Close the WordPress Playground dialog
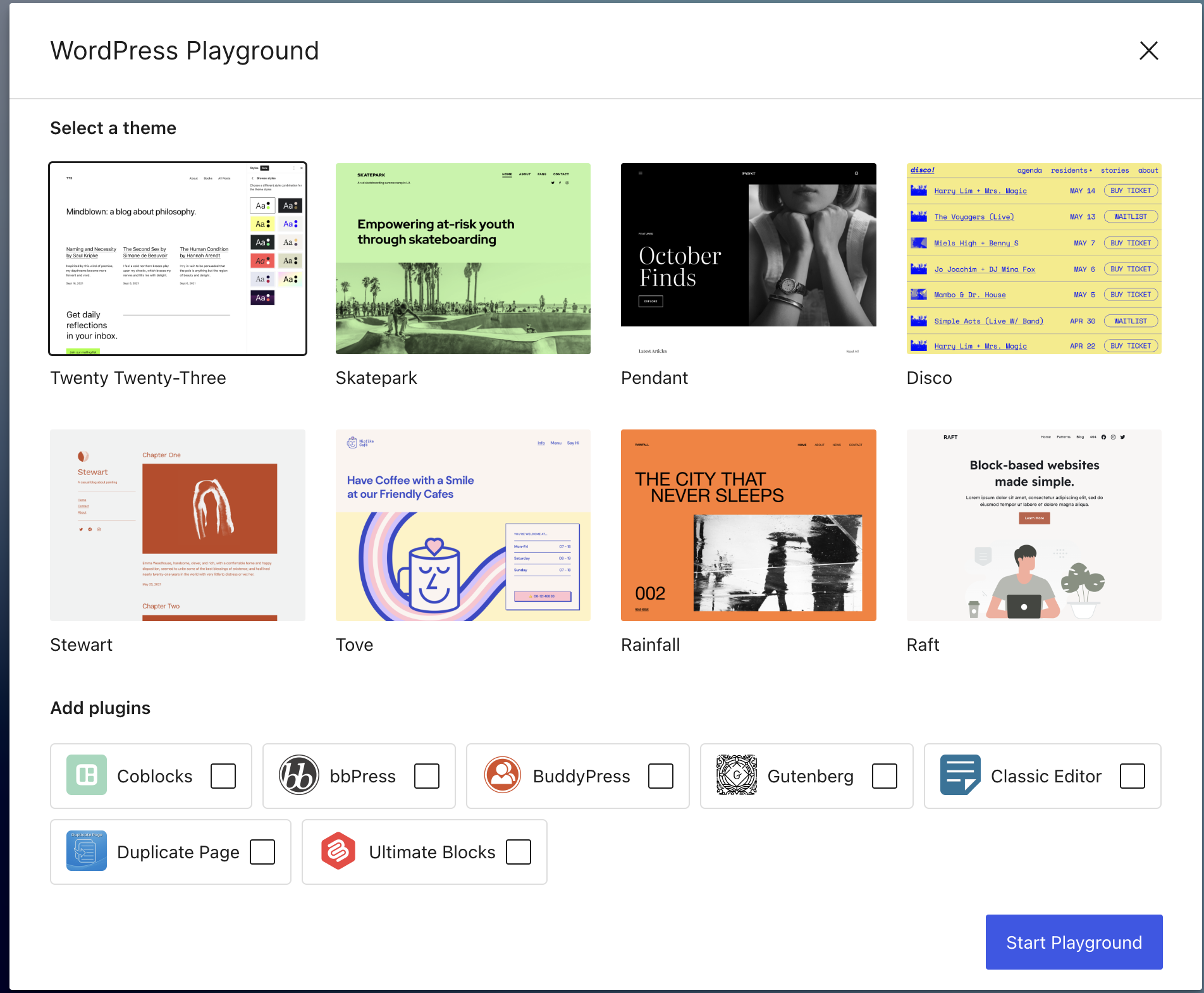The width and height of the screenshot is (1204, 993). [x=1148, y=51]
